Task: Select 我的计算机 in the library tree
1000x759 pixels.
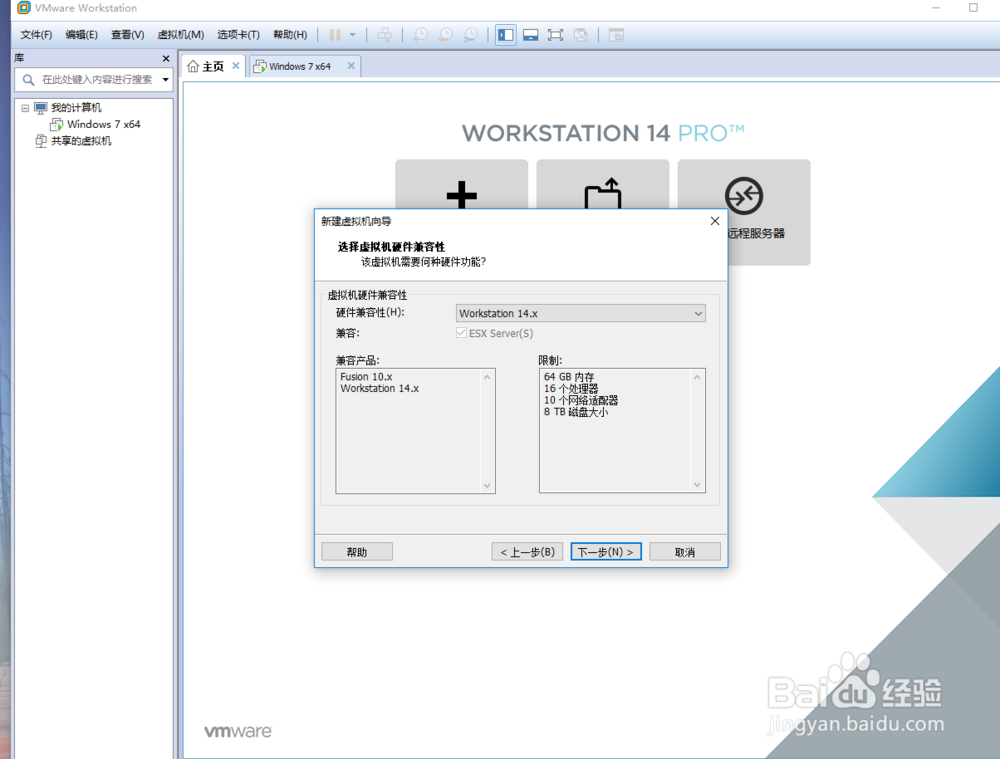Action: click(x=76, y=107)
